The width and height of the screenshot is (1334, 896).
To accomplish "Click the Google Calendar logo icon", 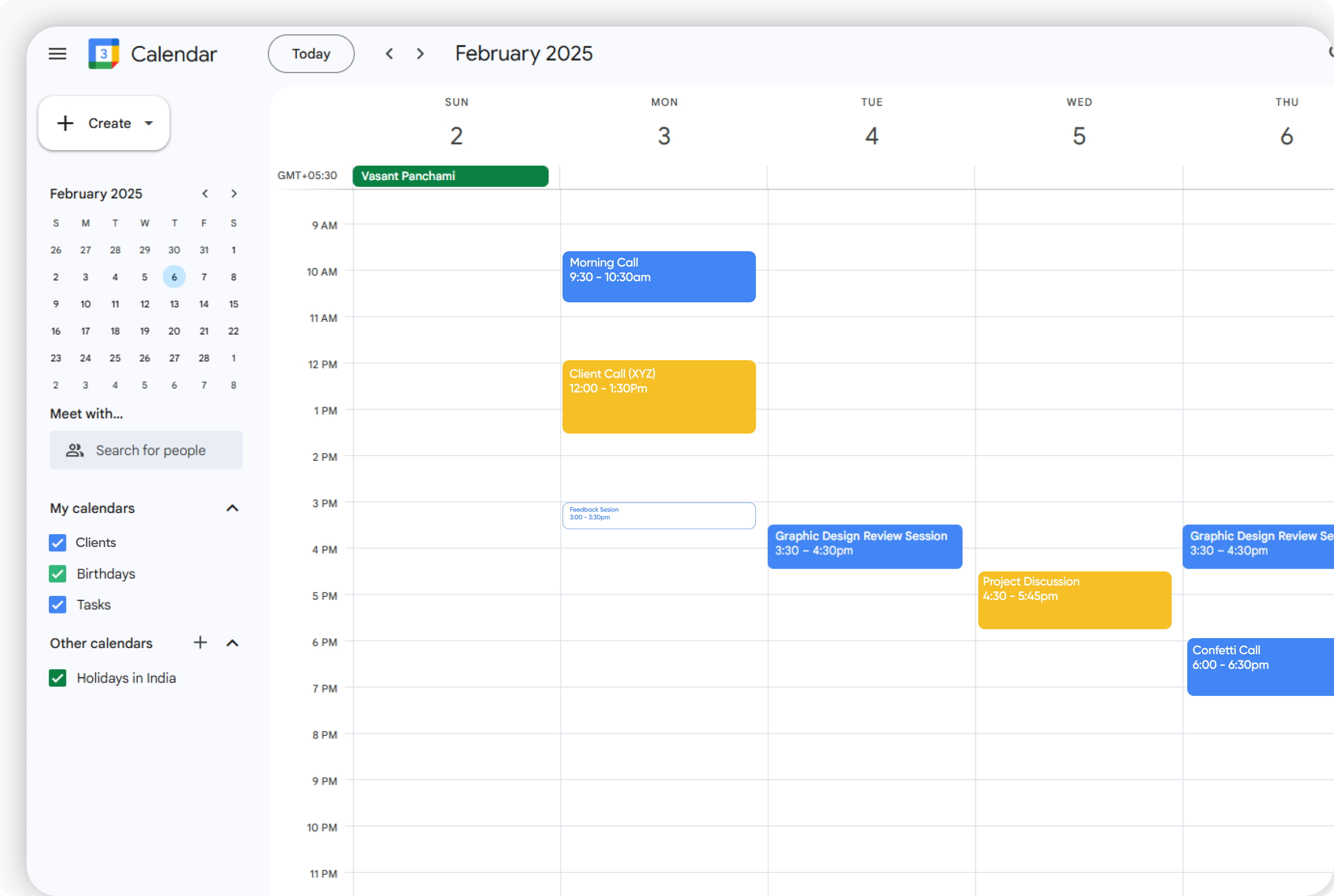I will click(103, 54).
